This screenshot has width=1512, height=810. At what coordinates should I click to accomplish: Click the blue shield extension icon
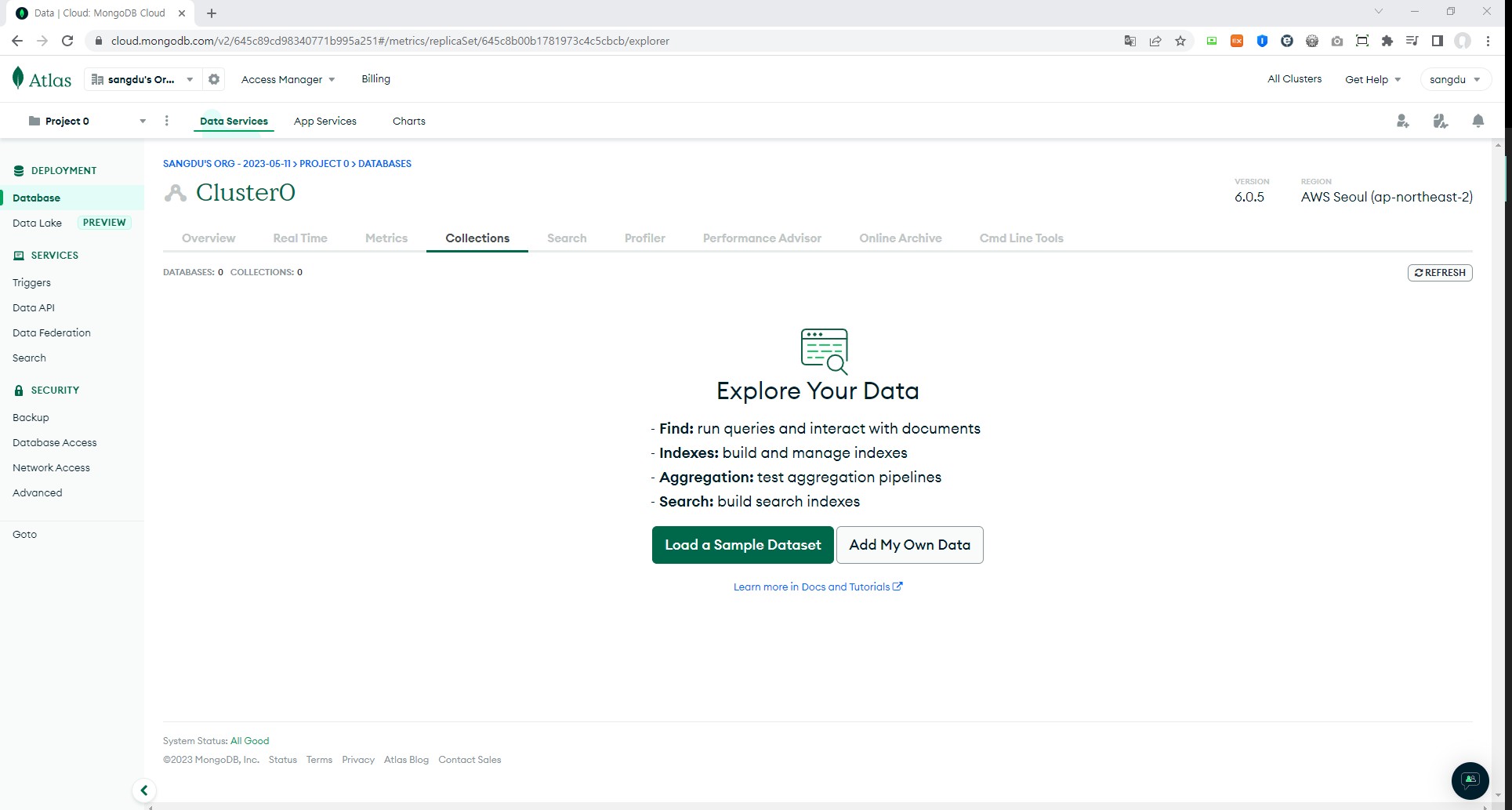(x=1262, y=41)
